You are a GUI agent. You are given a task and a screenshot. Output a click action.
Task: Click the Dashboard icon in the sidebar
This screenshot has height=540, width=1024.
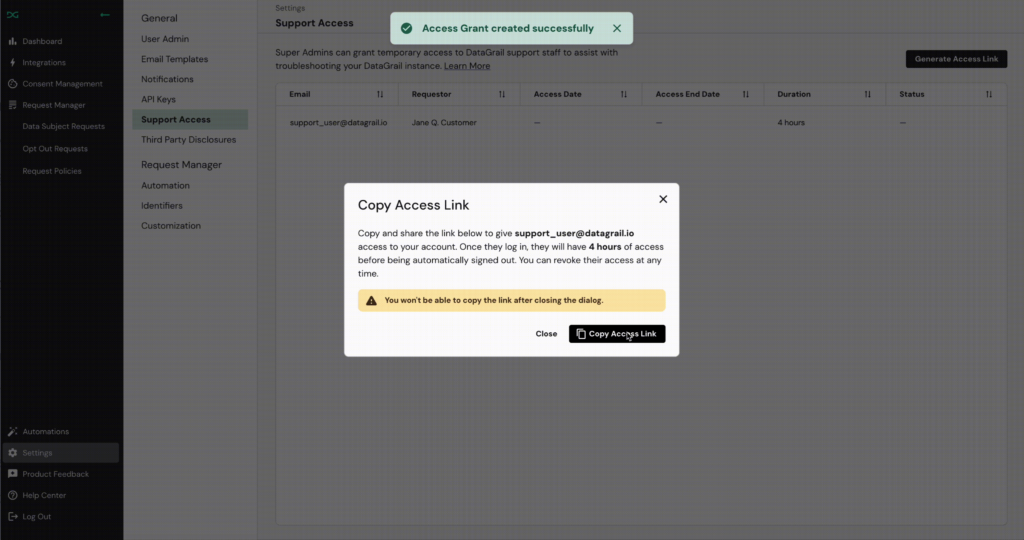point(13,42)
